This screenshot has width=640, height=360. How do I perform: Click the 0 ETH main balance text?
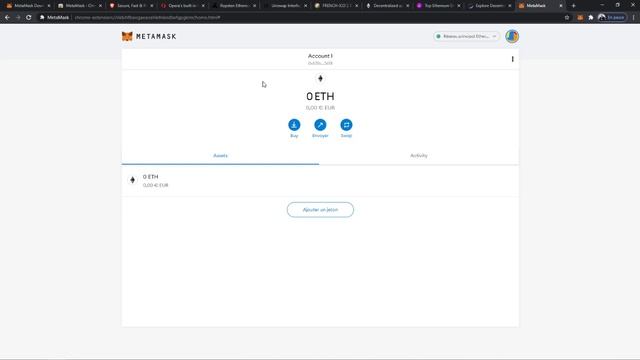[320, 96]
